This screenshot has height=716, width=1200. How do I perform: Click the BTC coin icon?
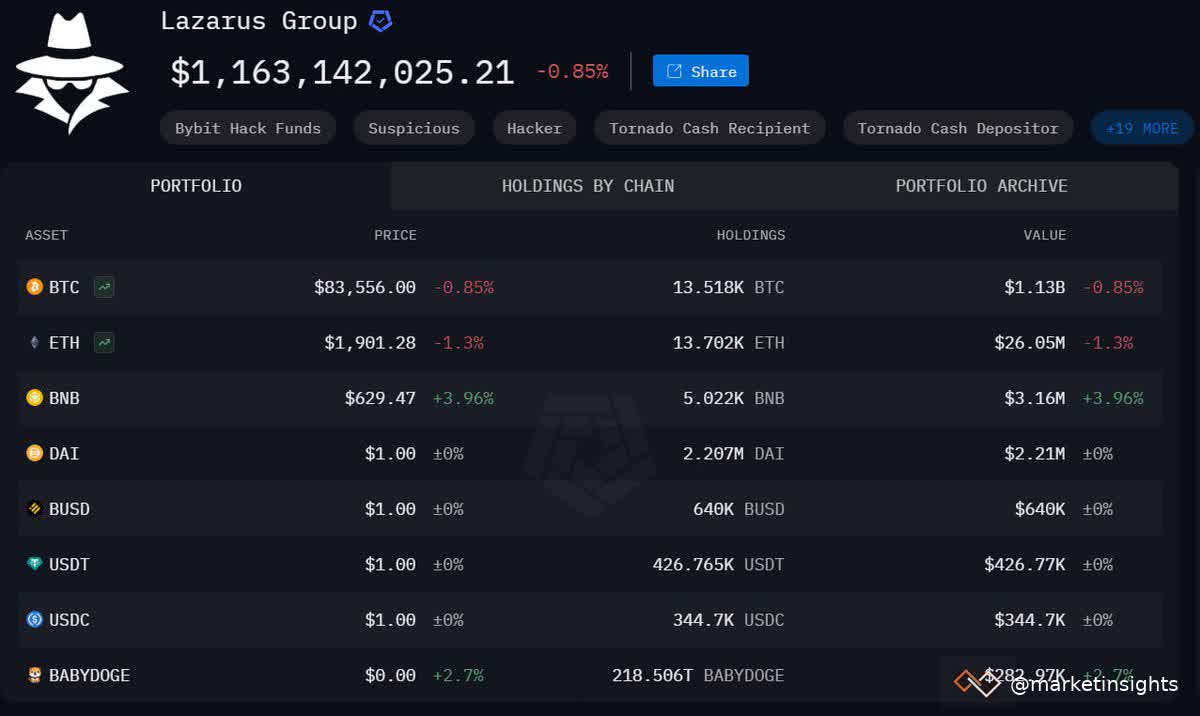point(35,287)
